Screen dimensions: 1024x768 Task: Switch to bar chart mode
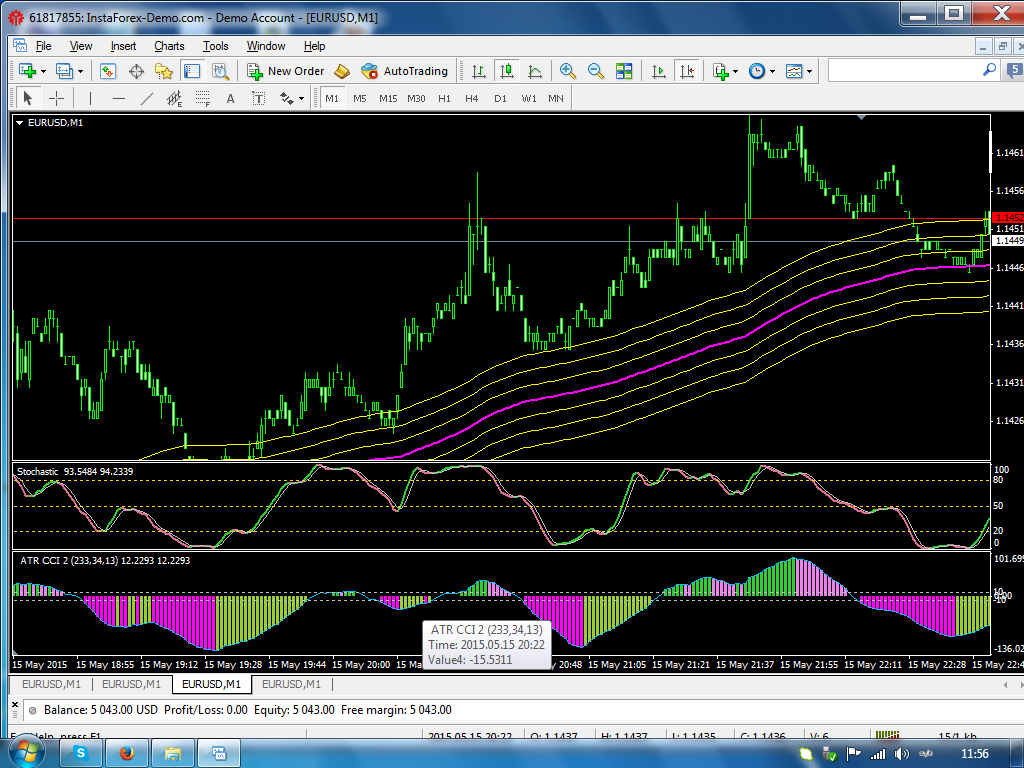pos(479,71)
